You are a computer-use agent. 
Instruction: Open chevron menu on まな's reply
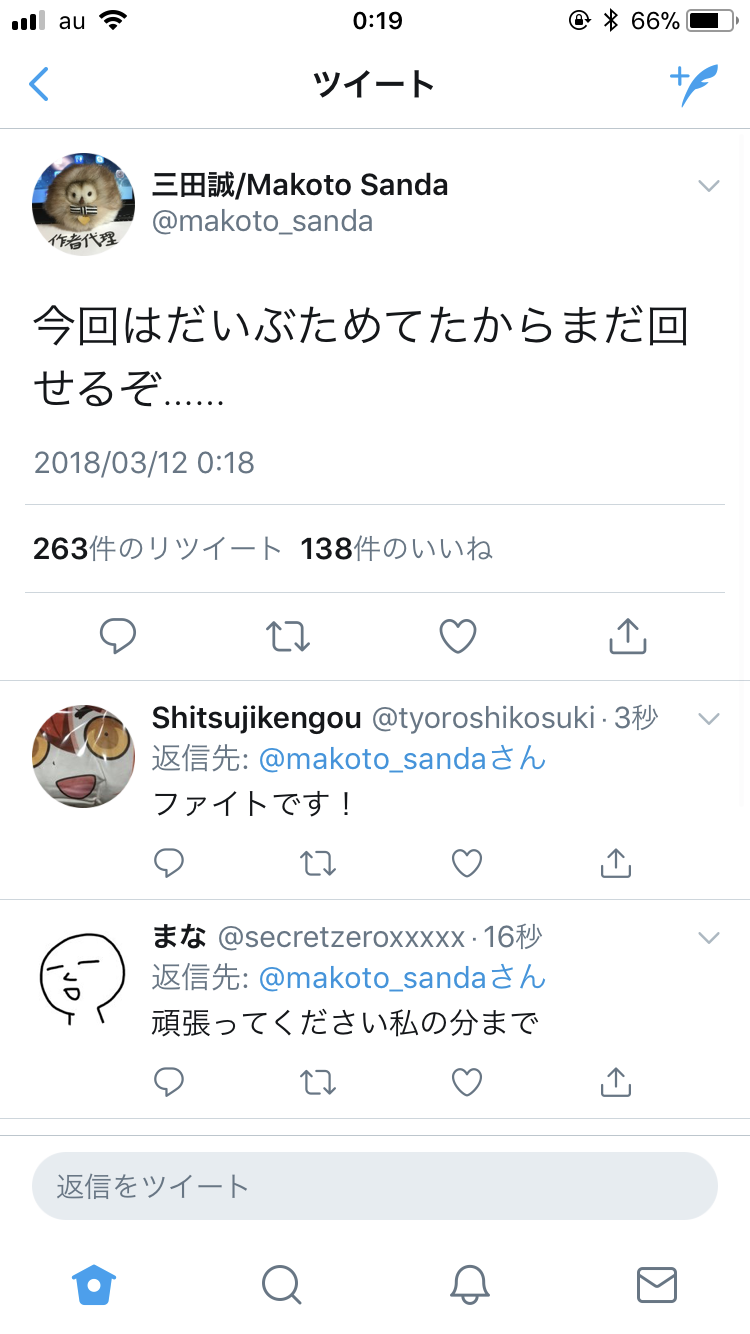(x=708, y=938)
